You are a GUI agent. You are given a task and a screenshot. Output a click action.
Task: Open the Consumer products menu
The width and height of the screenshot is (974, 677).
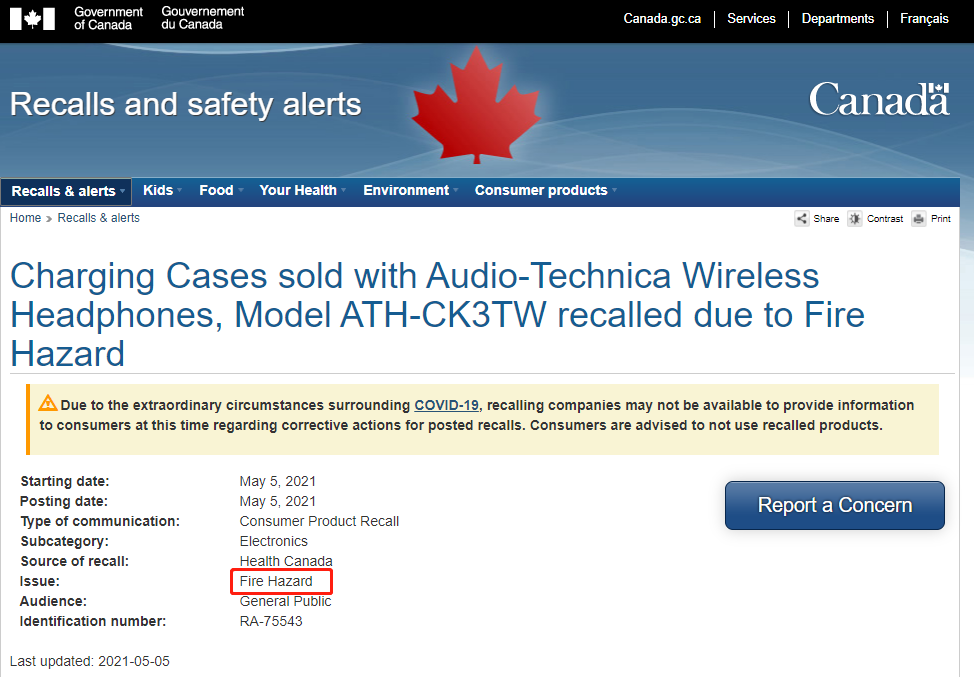545,191
